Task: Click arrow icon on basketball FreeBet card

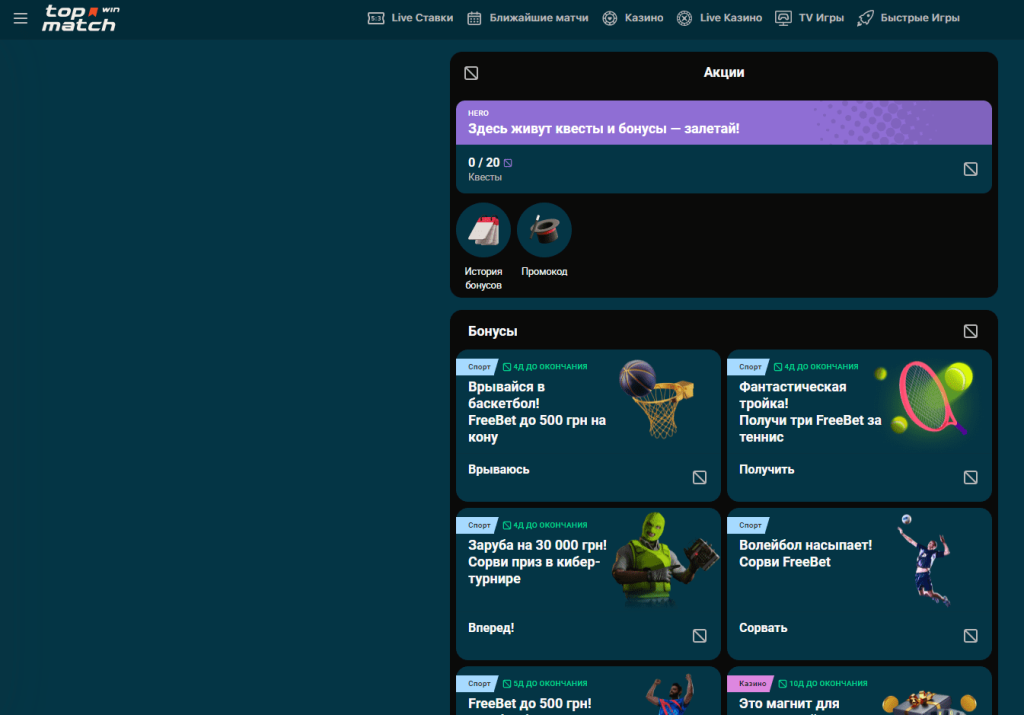Action: (x=699, y=477)
